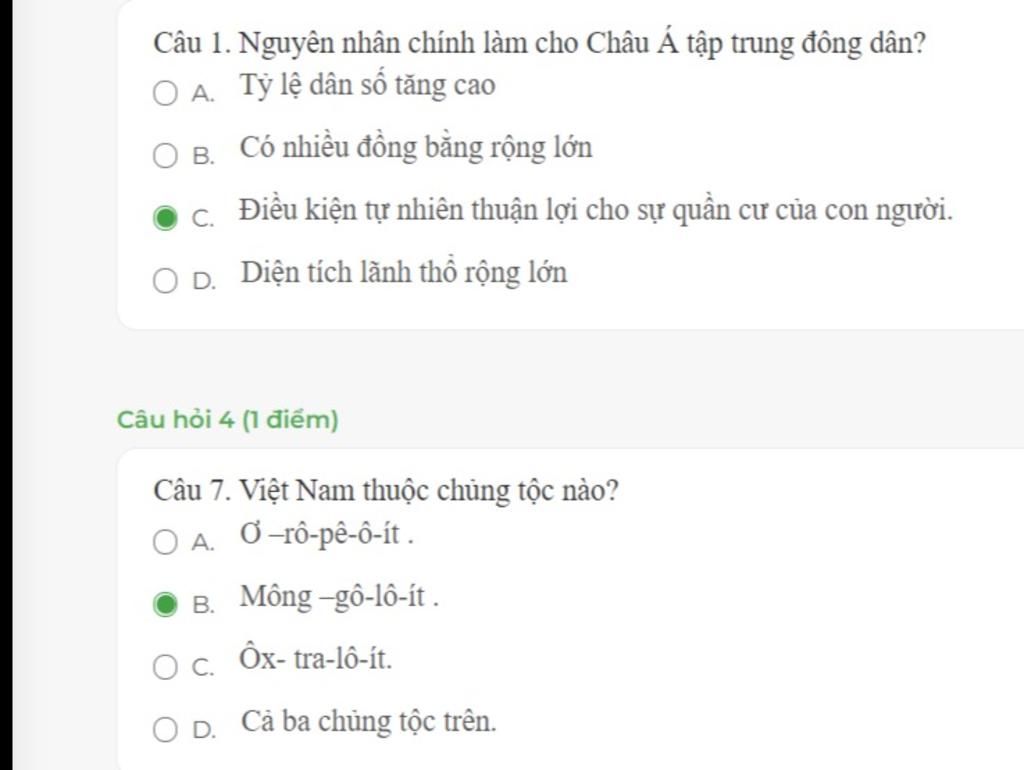Click selected radio C in Câu 1

[x=165, y=218]
